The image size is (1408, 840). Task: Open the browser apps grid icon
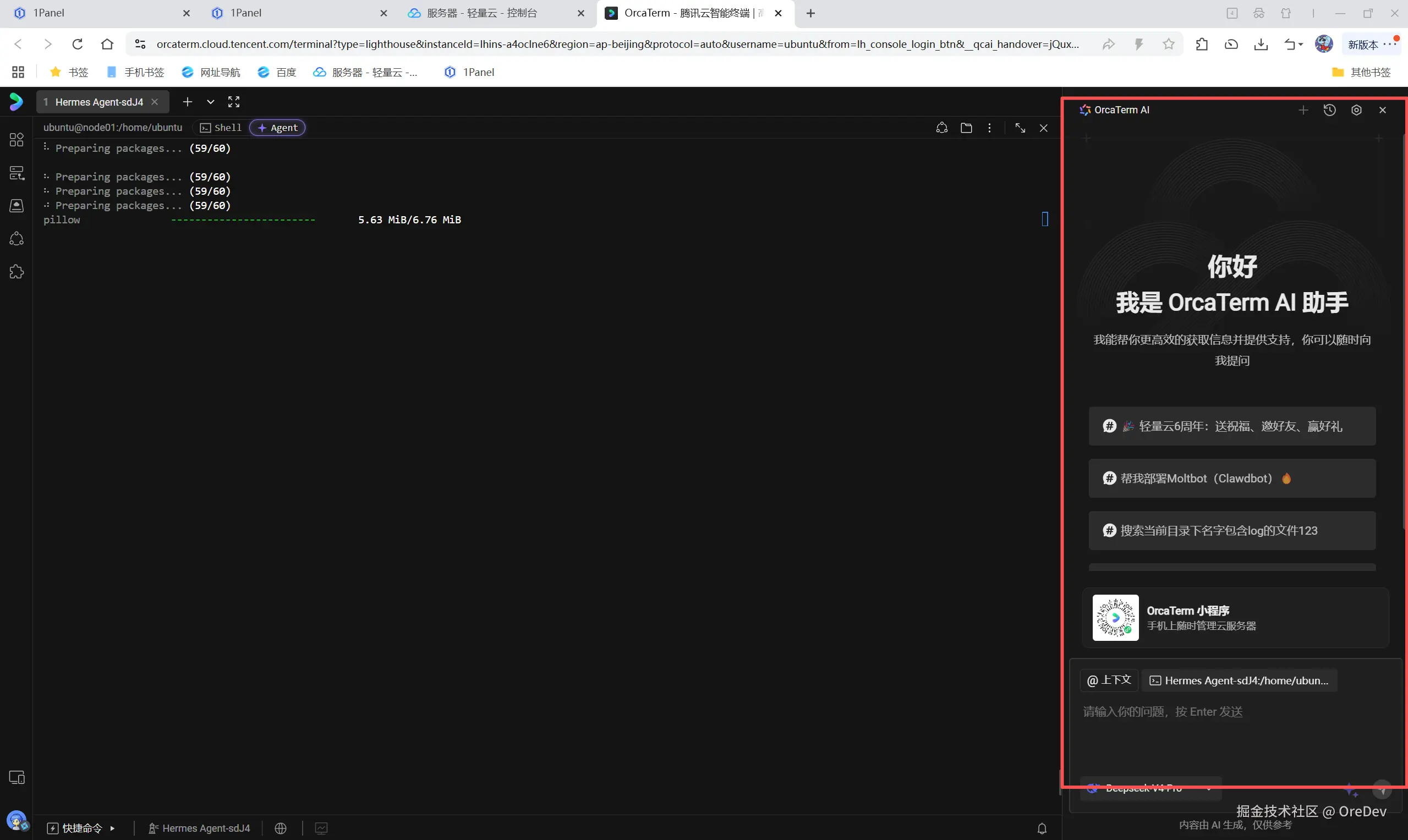click(18, 72)
